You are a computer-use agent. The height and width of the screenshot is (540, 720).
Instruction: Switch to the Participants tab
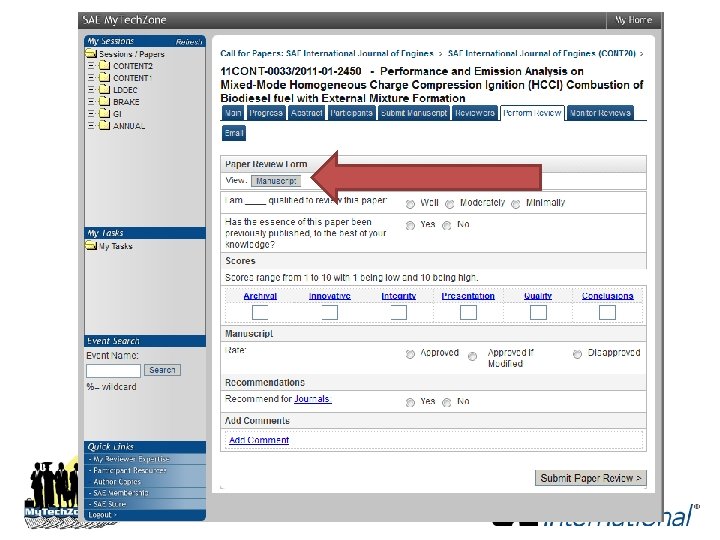351,113
